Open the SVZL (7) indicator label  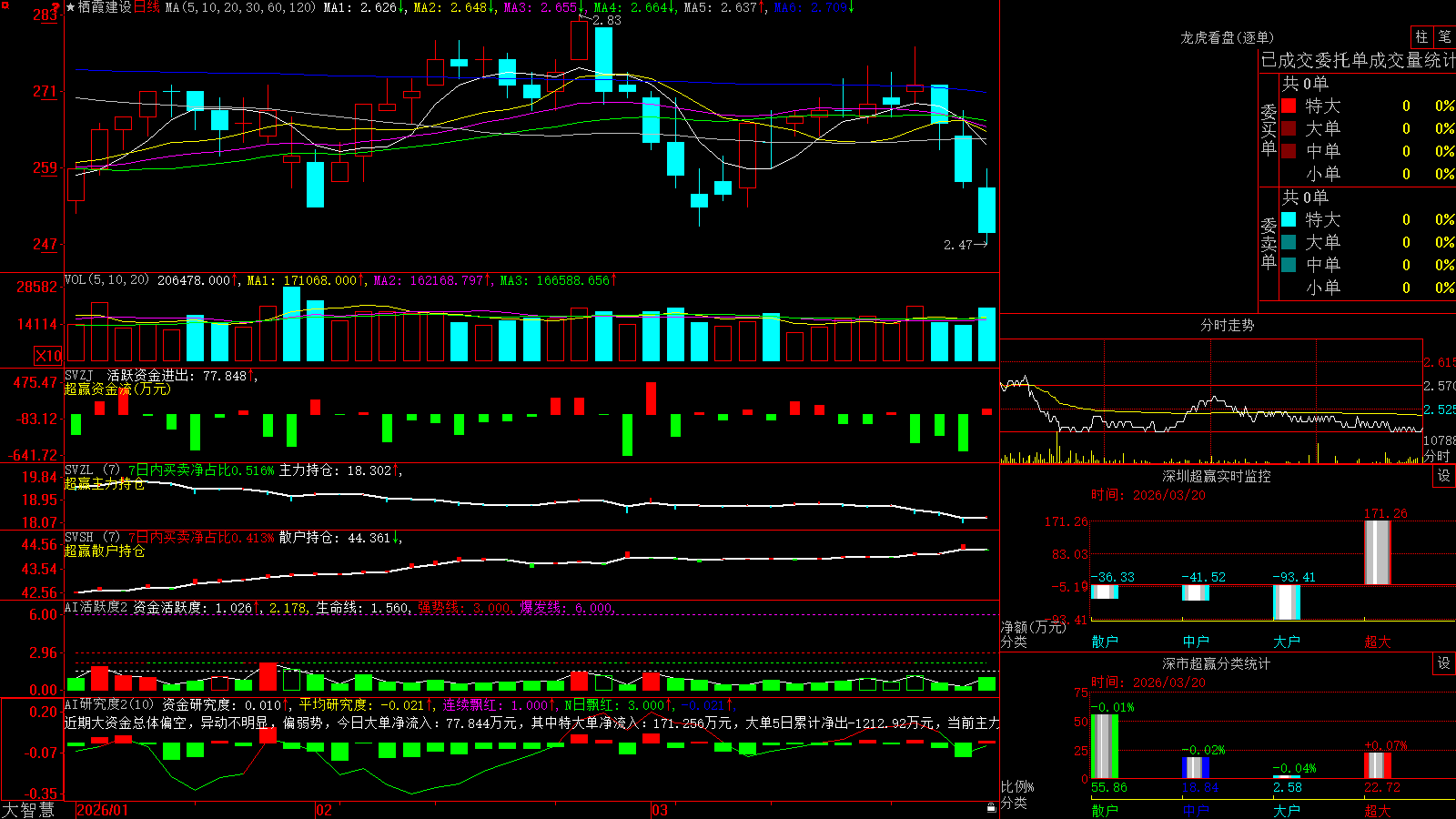[x=92, y=470]
